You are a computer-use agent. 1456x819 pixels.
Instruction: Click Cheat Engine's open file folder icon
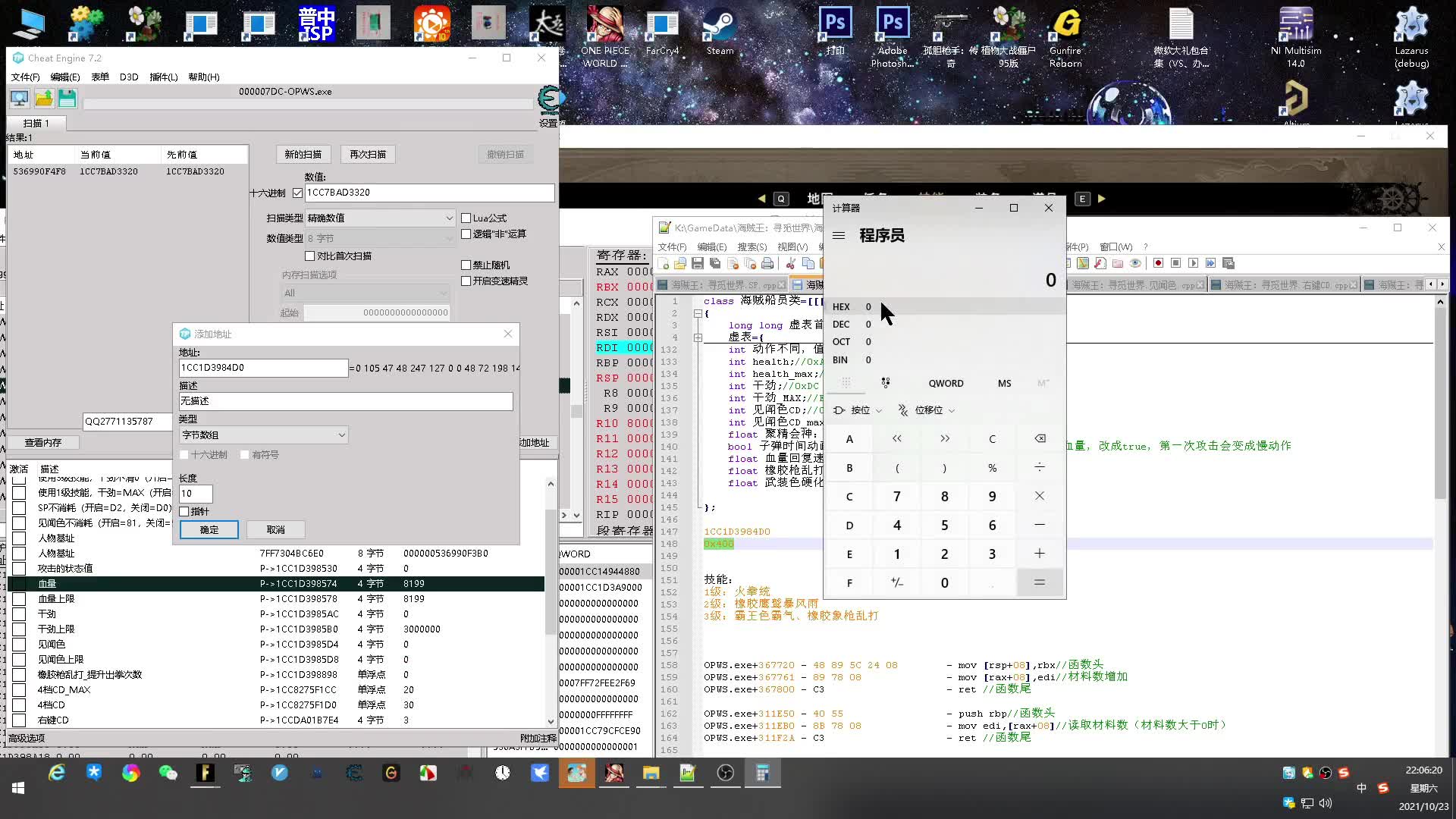coord(44,98)
